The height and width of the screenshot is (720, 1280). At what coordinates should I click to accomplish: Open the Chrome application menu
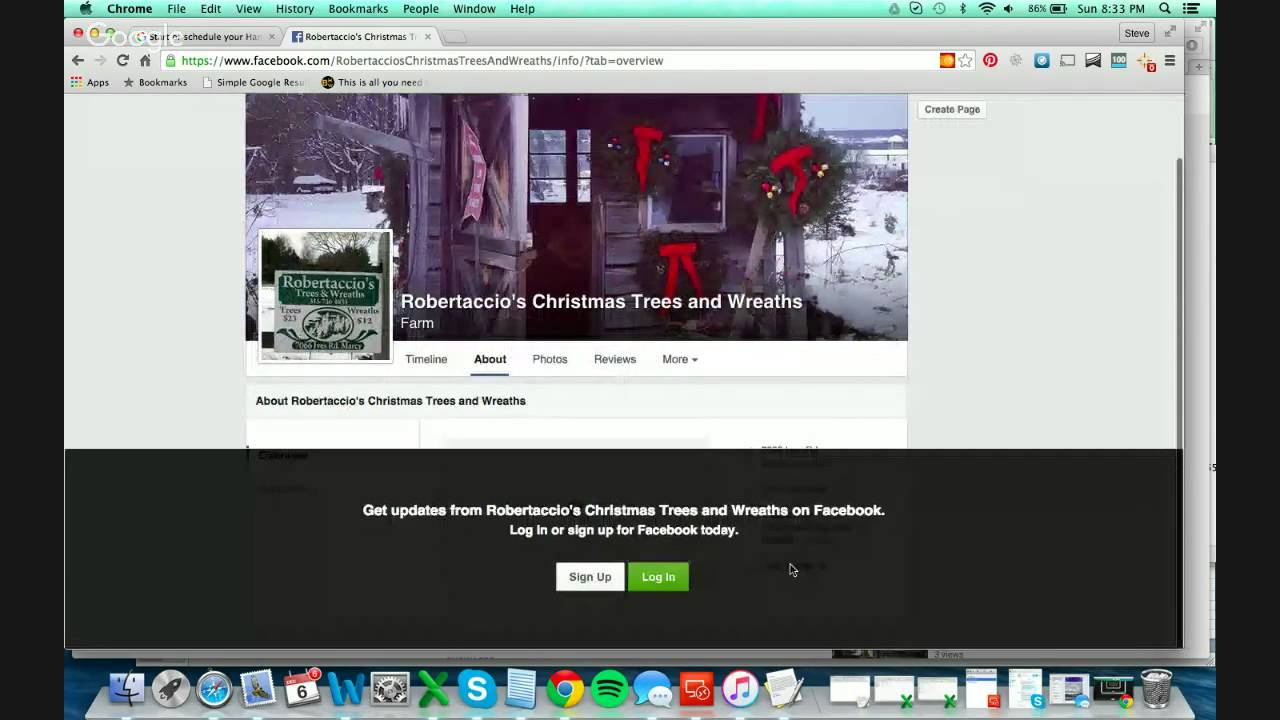coord(130,8)
